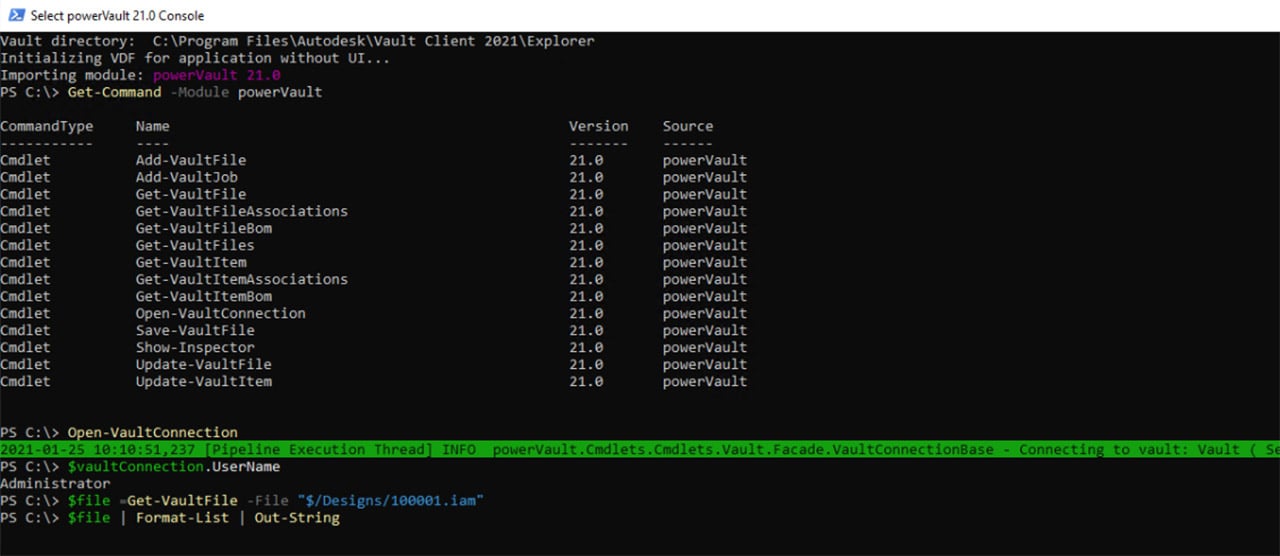Click the Get-VaultItemBom cmdlet name
Image resolution: width=1280 pixels, height=556 pixels.
(203, 296)
